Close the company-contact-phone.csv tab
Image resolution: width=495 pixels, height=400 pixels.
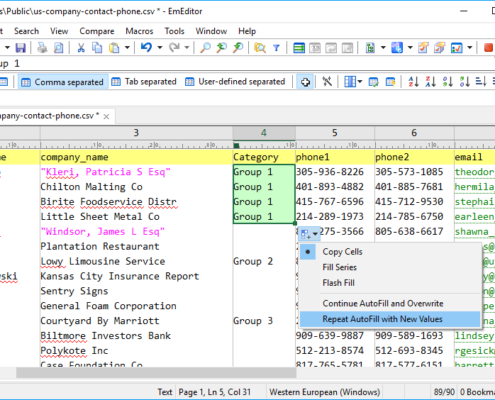(x=106, y=117)
